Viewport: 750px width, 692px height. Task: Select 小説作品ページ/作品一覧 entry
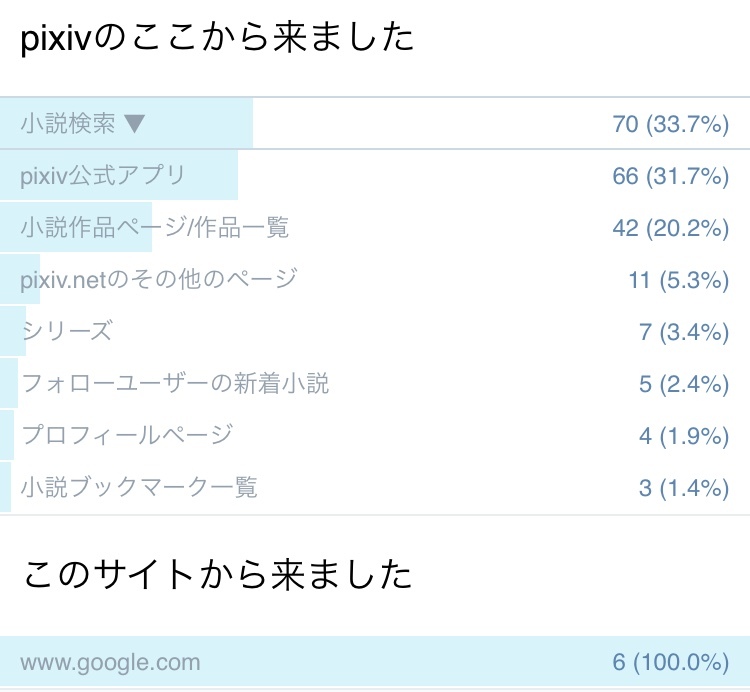(x=154, y=227)
